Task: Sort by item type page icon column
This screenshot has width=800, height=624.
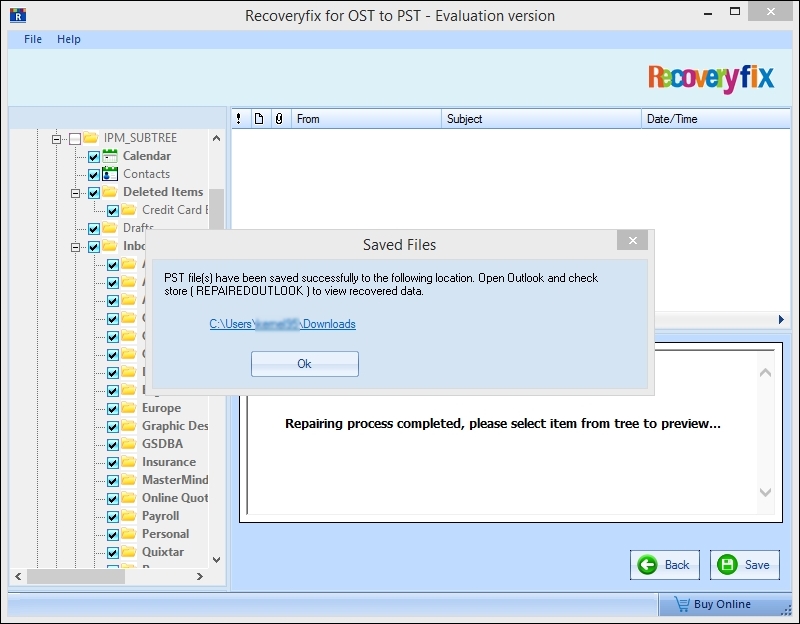Action: tap(259, 119)
